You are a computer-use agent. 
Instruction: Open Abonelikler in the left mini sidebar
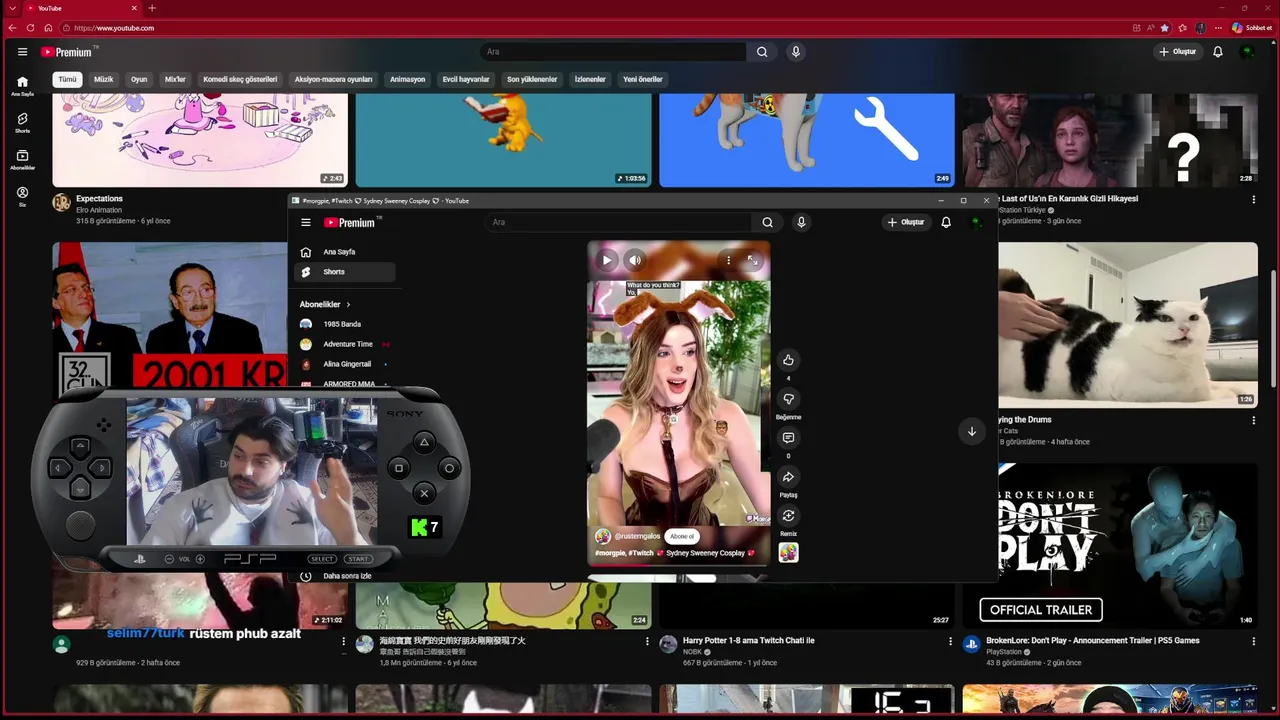pyautogui.click(x=22, y=160)
